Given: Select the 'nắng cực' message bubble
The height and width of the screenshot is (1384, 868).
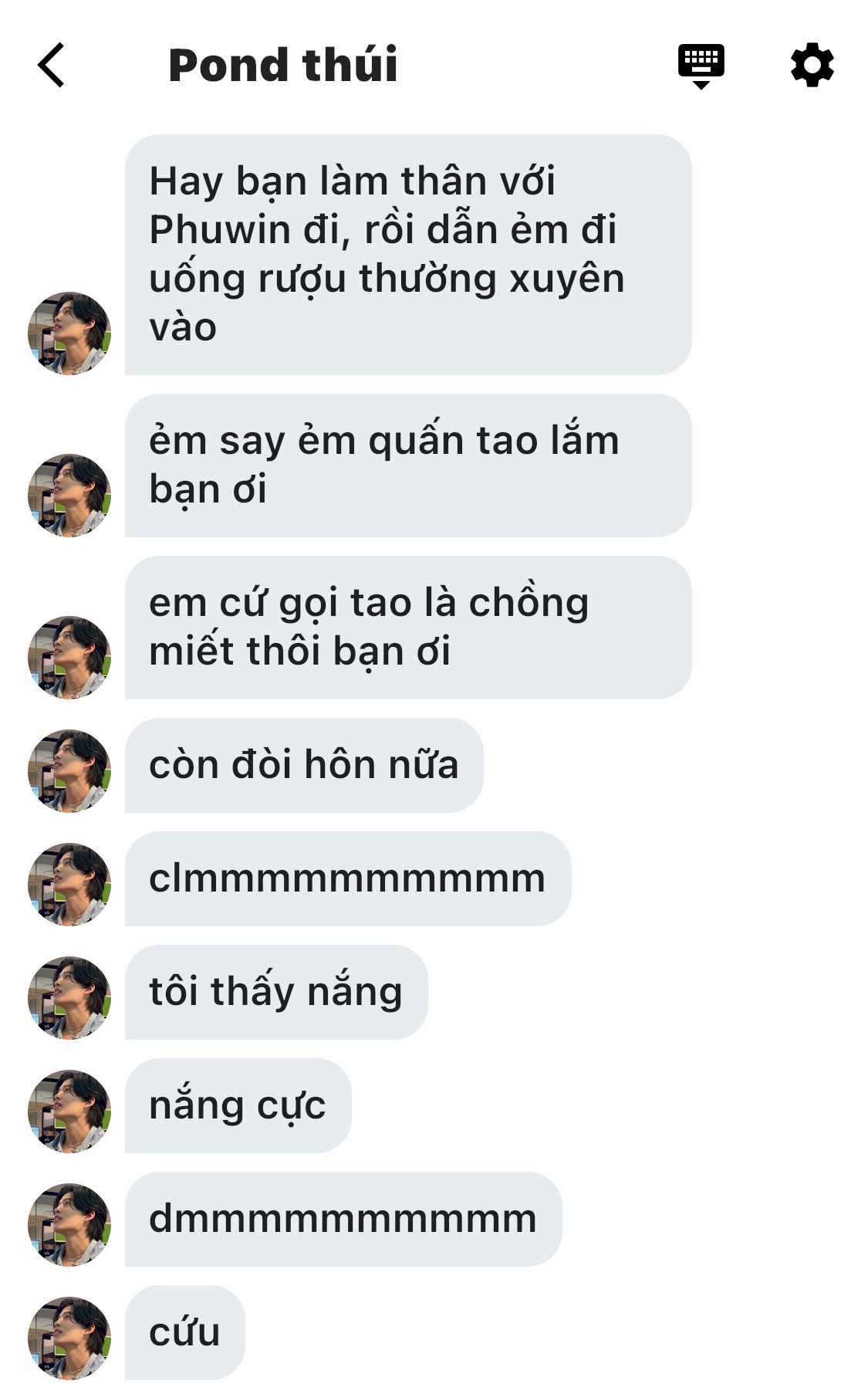Looking at the screenshot, I should point(238,1105).
